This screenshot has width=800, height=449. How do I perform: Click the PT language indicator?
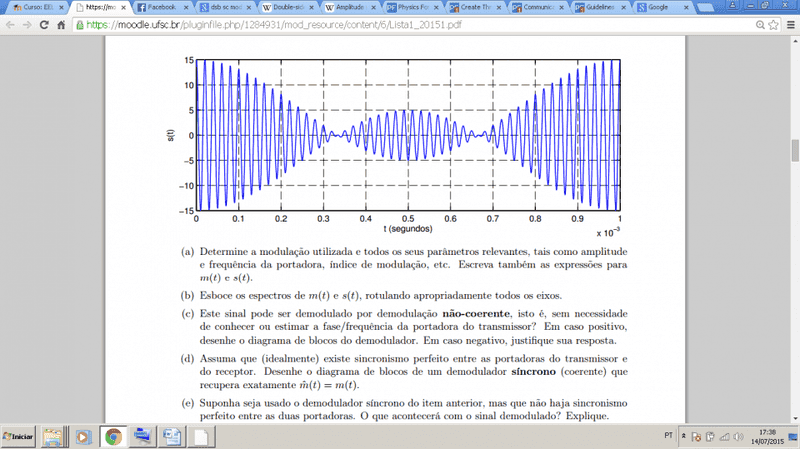[x=668, y=437]
